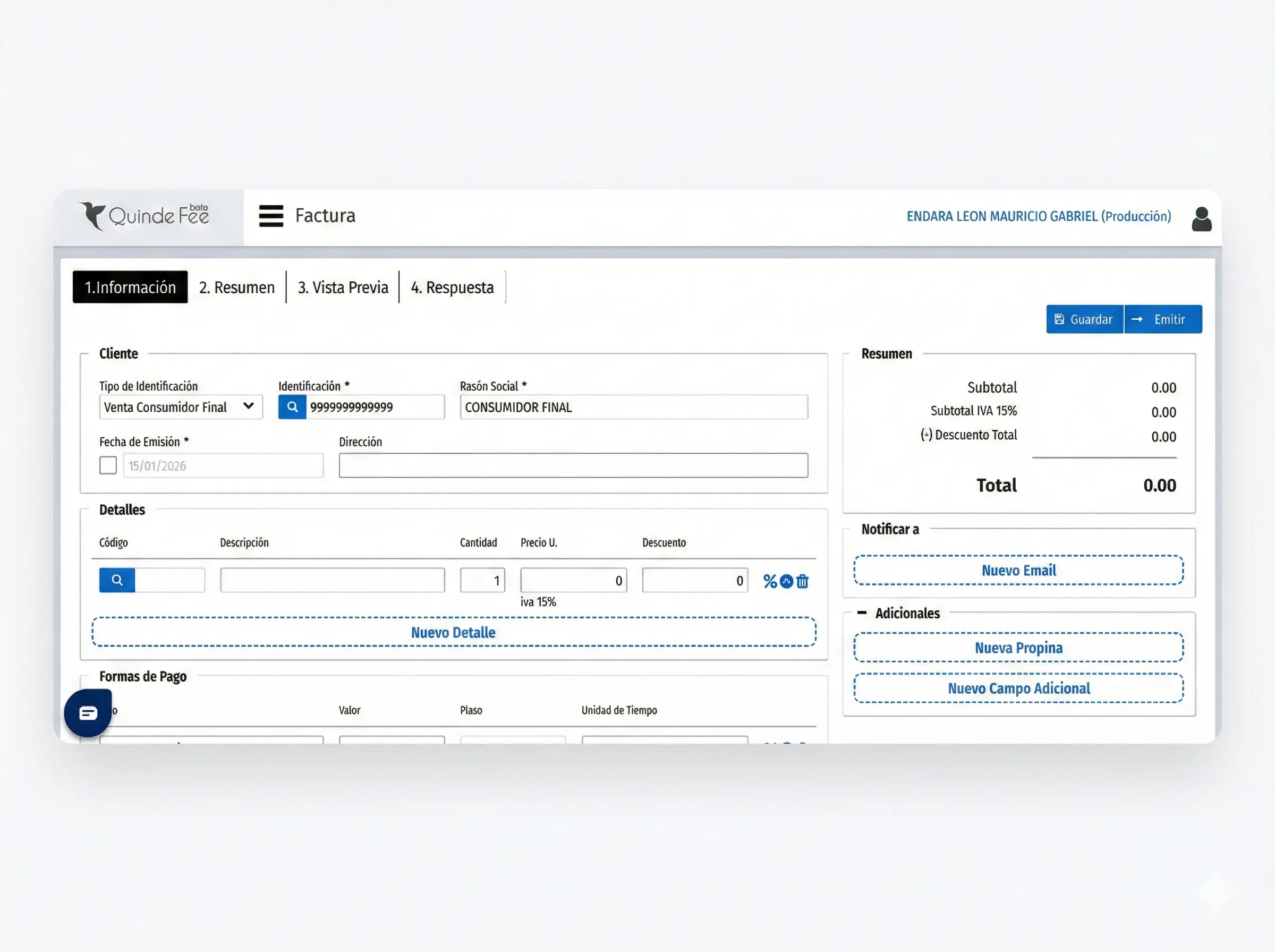Focus the Rasón Social field
This screenshot has height=952, width=1275.
pyautogui.click(x=634, y=407)
